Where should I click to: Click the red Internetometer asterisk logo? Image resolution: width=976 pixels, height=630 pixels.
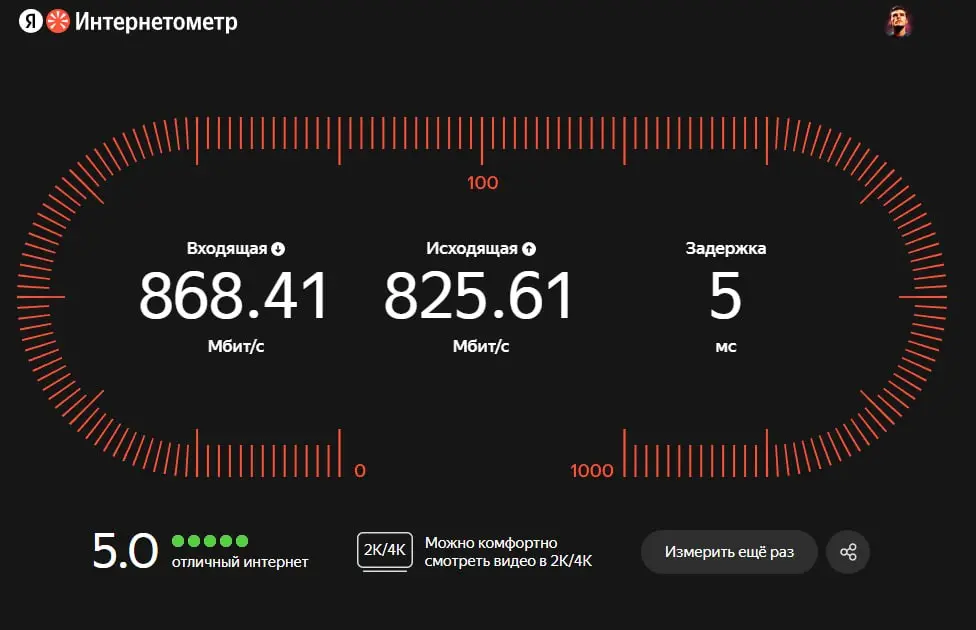[58, 21]
